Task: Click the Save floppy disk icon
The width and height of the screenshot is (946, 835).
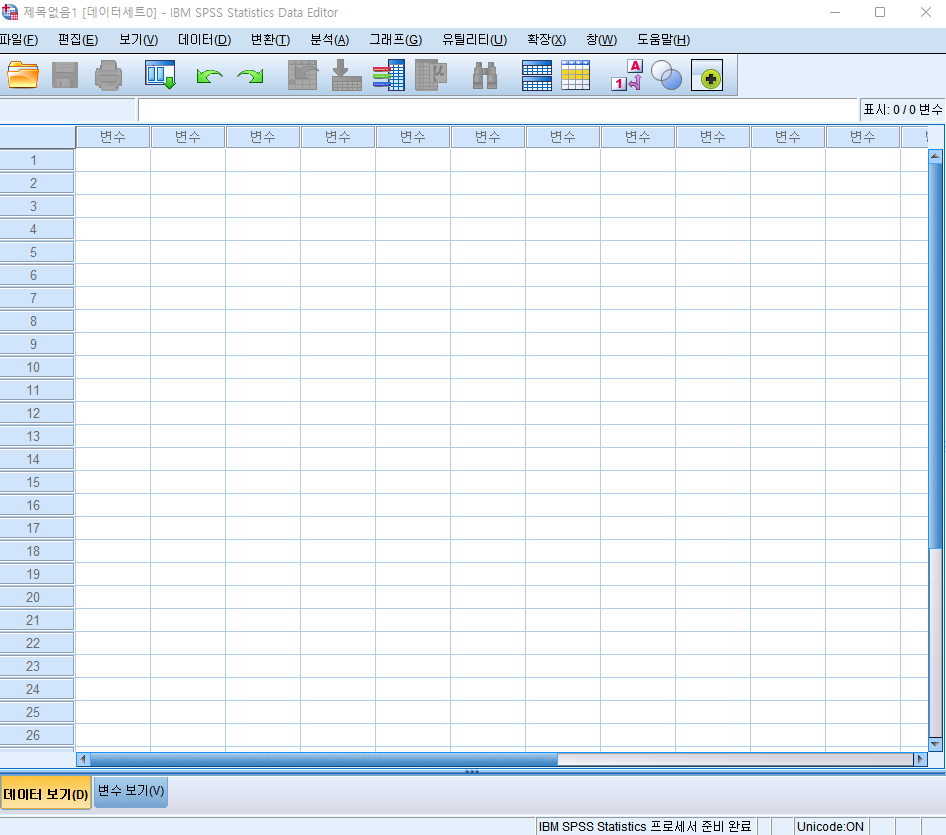Action: pyautogui.click(x=65, y=75)
